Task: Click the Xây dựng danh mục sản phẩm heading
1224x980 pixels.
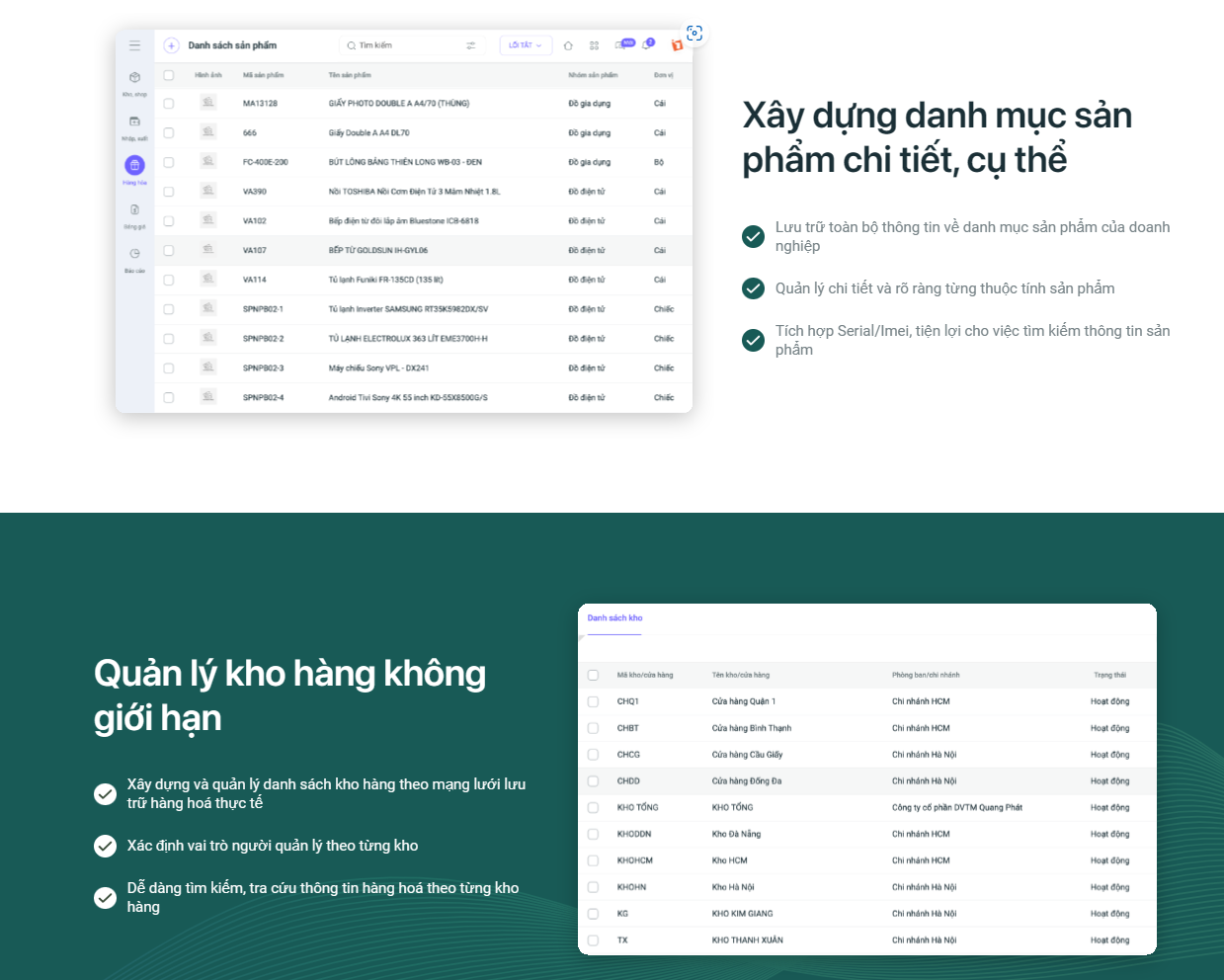Action: [x=938, y=137]
